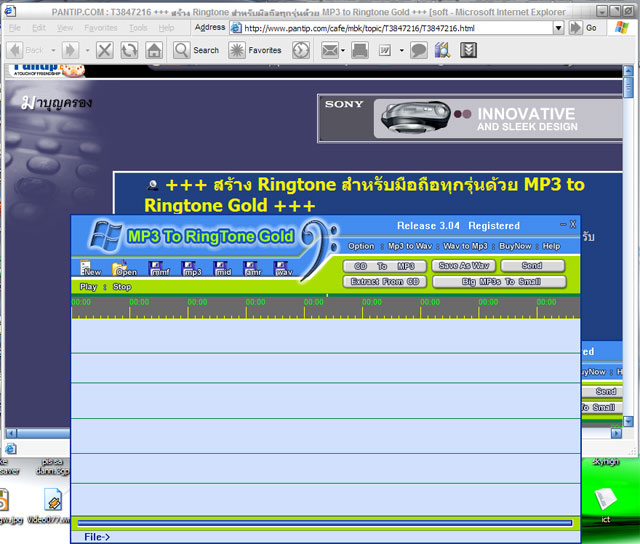
Task: Click the IE Discuss speech bubble icon
Action: [x=419, y=51]
